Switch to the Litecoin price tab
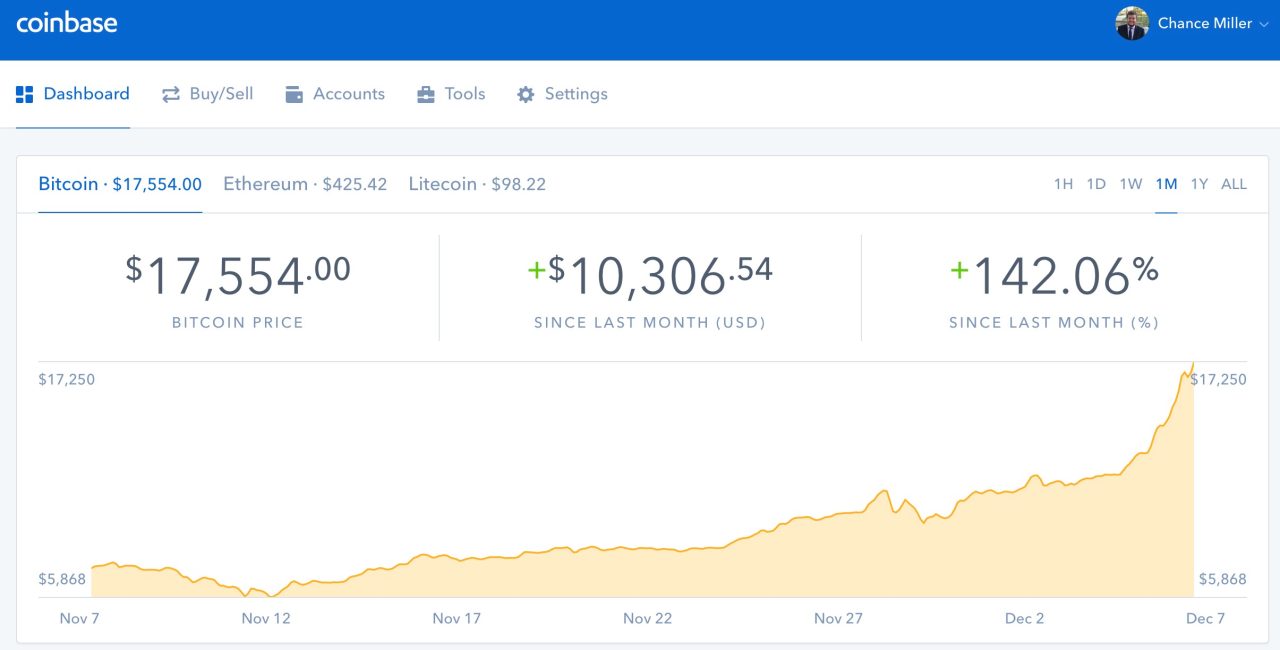The width and height of the screenshot is (1280, 650). [477, 184]
